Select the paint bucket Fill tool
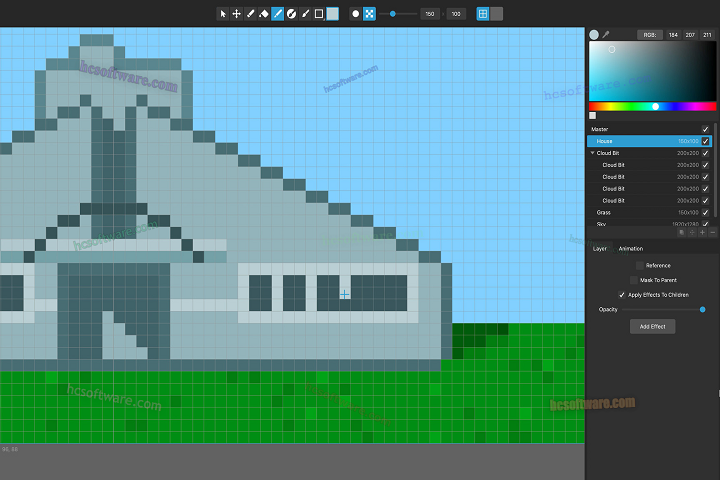 pyautogui.click(x=264, y=14)
